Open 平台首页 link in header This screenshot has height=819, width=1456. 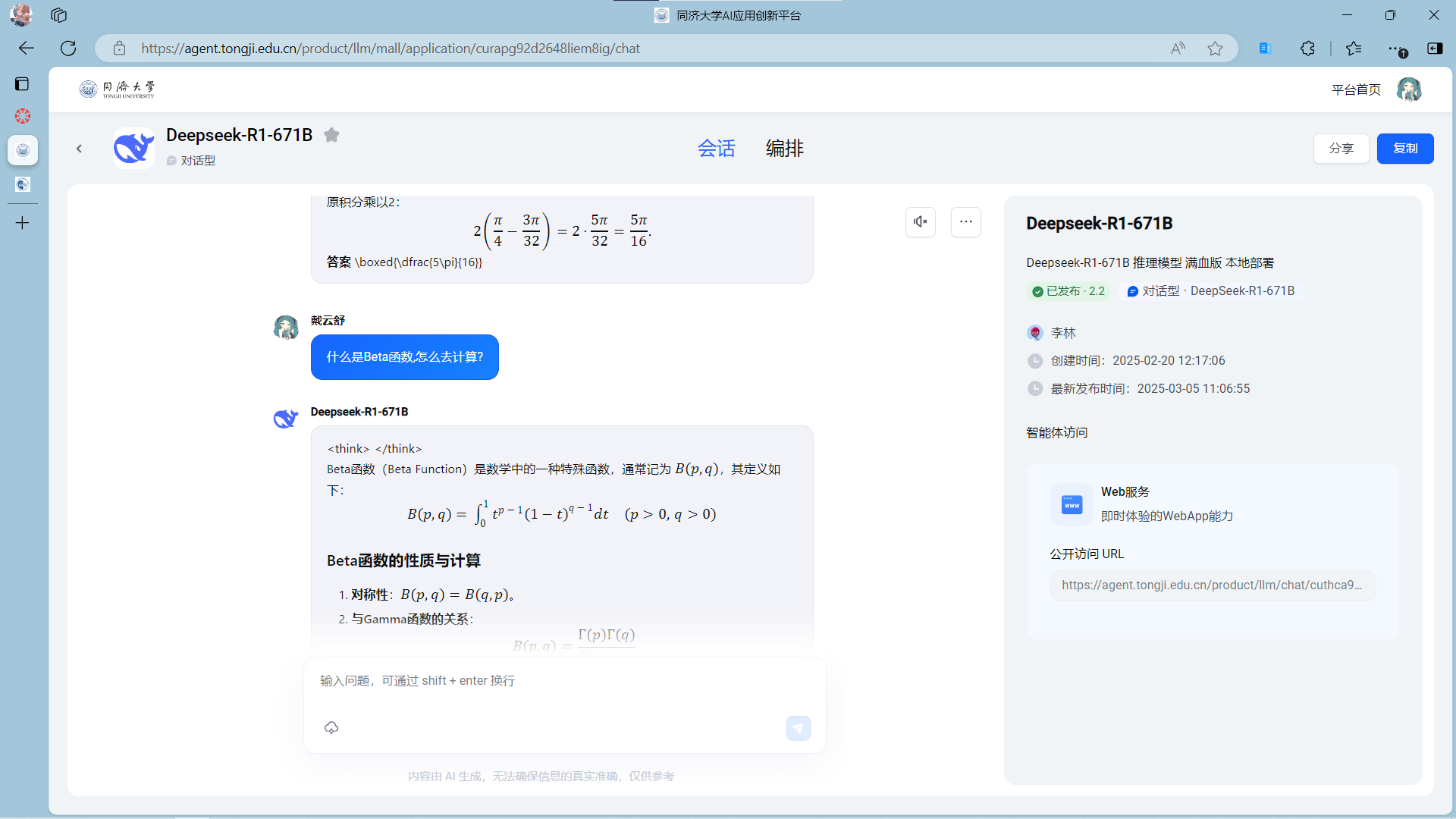click(1356, 89)
